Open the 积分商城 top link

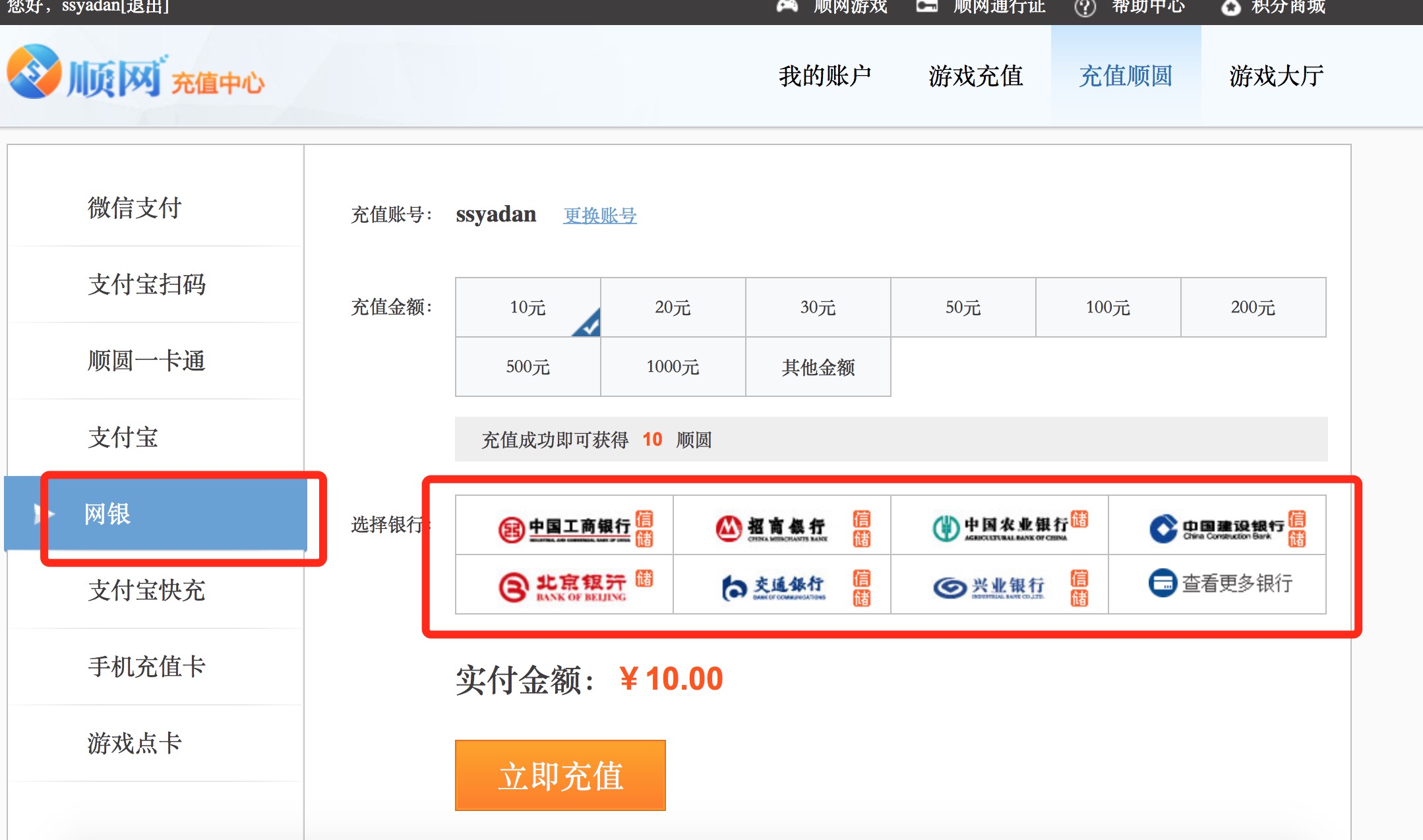(1288, 7)
